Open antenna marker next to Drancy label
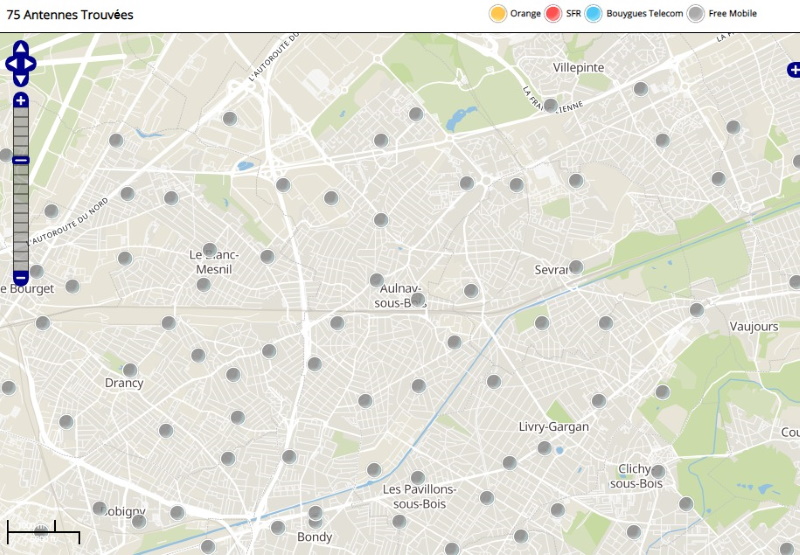This screenshot has width=800, height=555. point(129,370)
